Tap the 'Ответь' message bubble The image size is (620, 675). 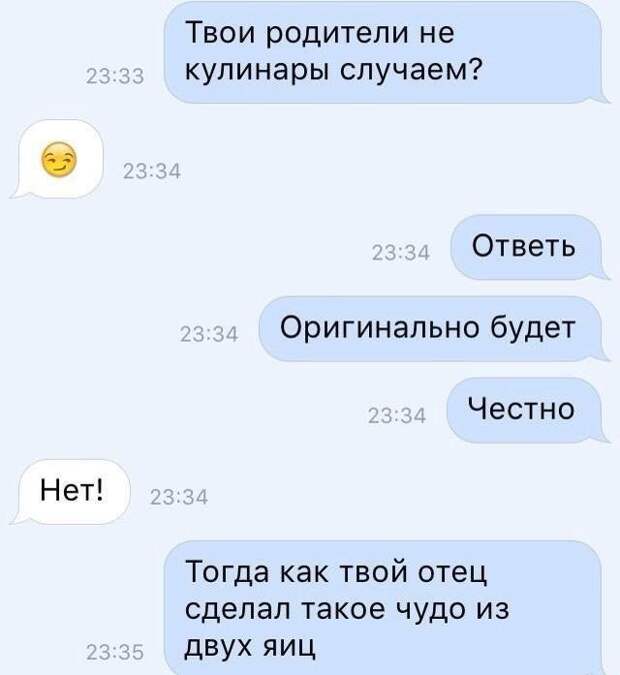click(x=527, y=247)
